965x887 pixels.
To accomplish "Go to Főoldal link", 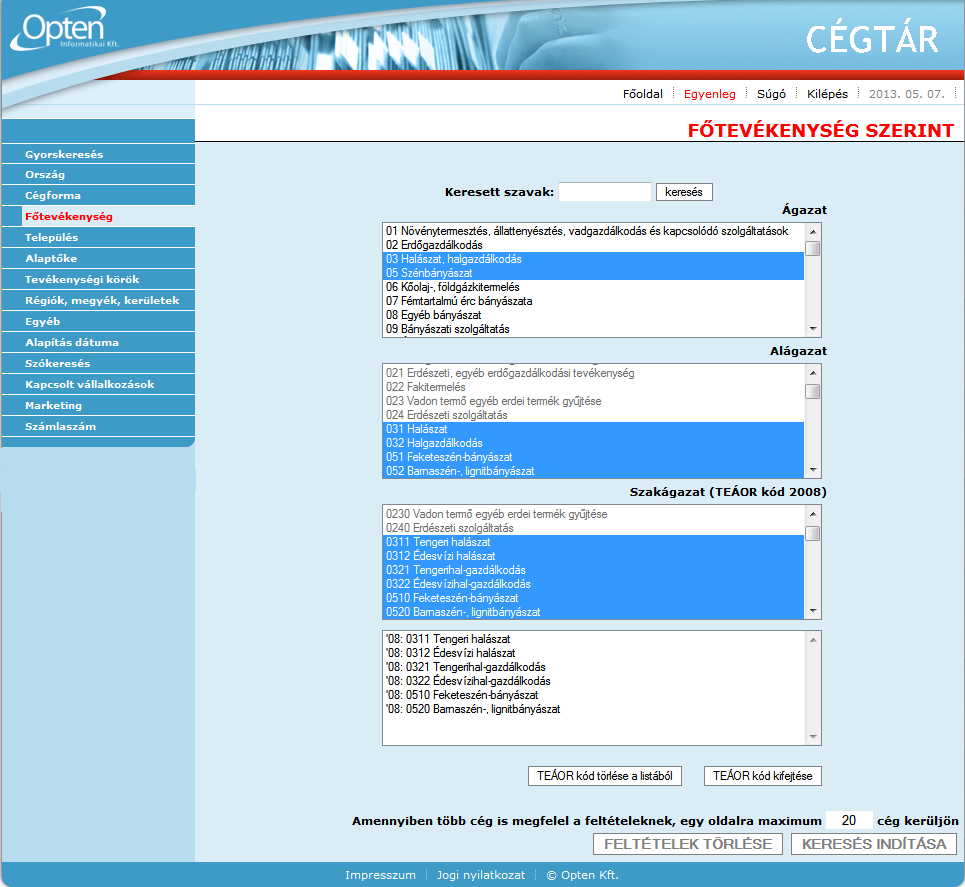I will [x=643, y=94].
